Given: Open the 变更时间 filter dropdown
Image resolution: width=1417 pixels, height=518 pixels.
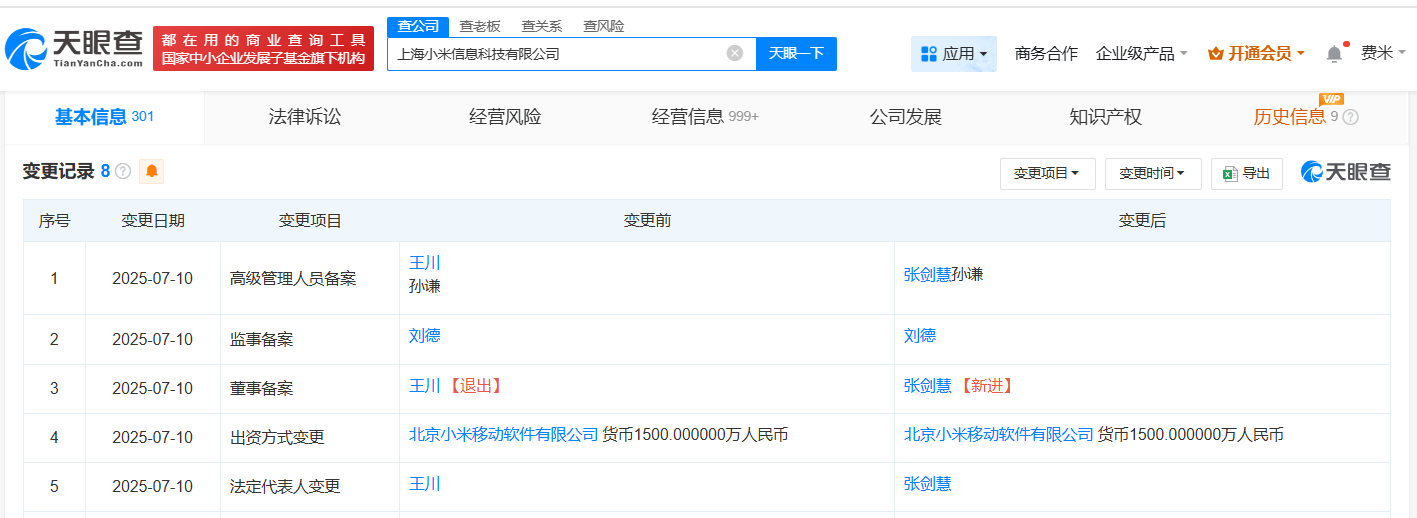Looking at the screenshot, I should [1152, 173].
